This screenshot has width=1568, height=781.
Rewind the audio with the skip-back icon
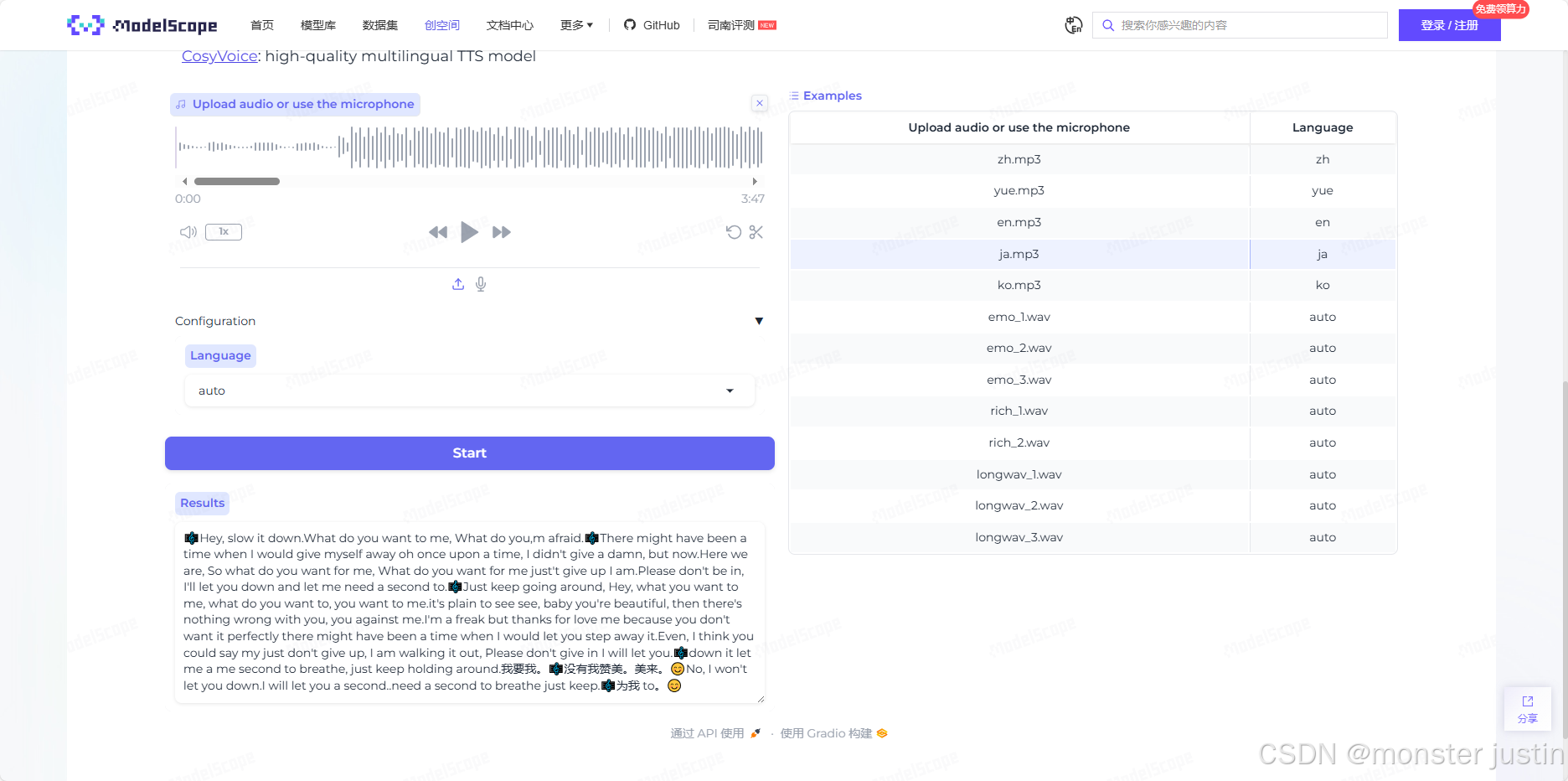pyautogui.click(x=437, y=232)
